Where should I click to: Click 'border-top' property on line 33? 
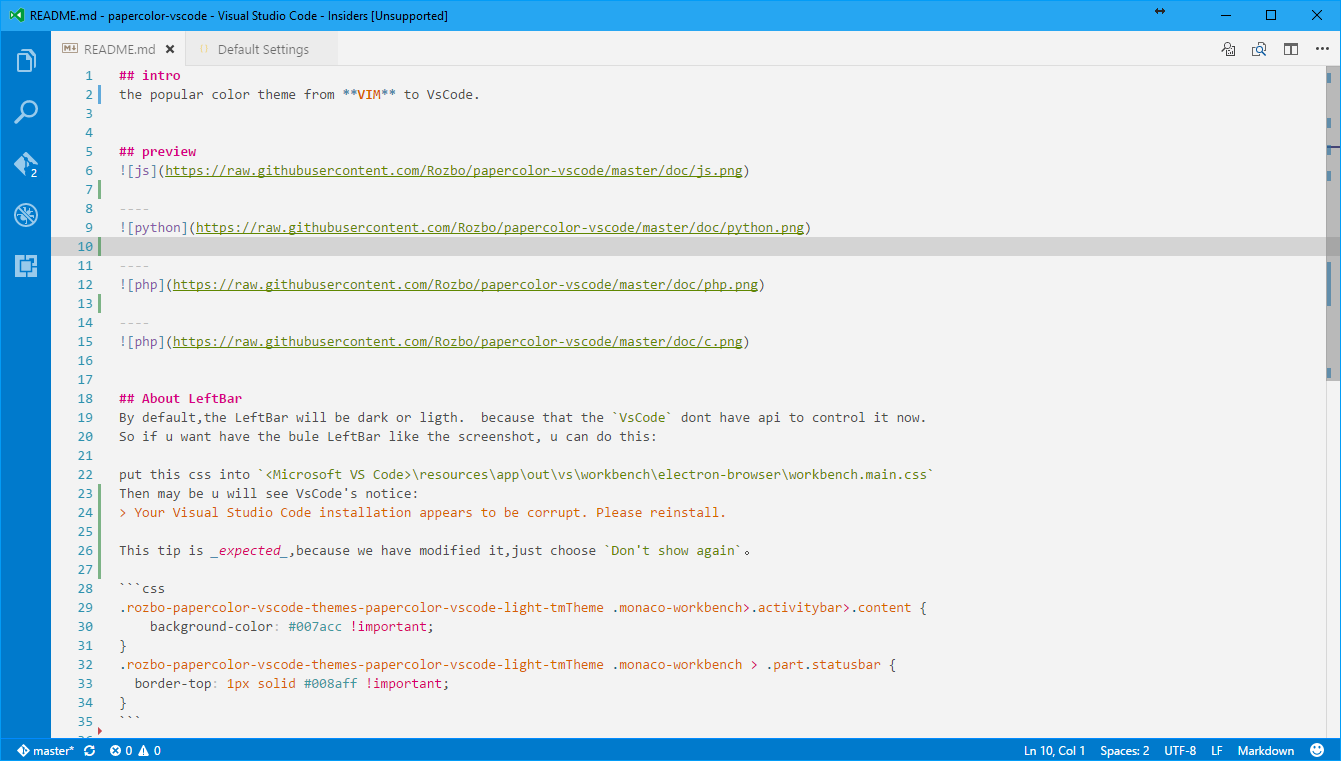(173, 684)
